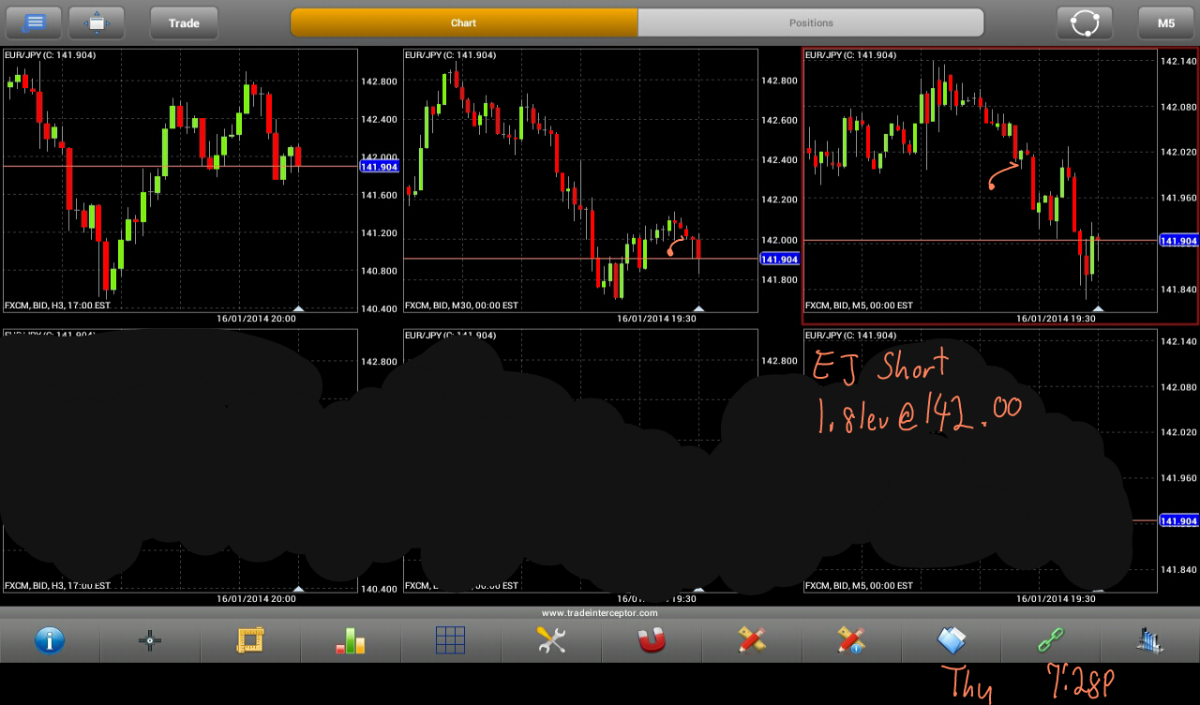Toggle the green chain link charts icon
Image resolution: width=1200 pixels, height=705 pixels.
pyautogui.click(x=1051, y=640)
